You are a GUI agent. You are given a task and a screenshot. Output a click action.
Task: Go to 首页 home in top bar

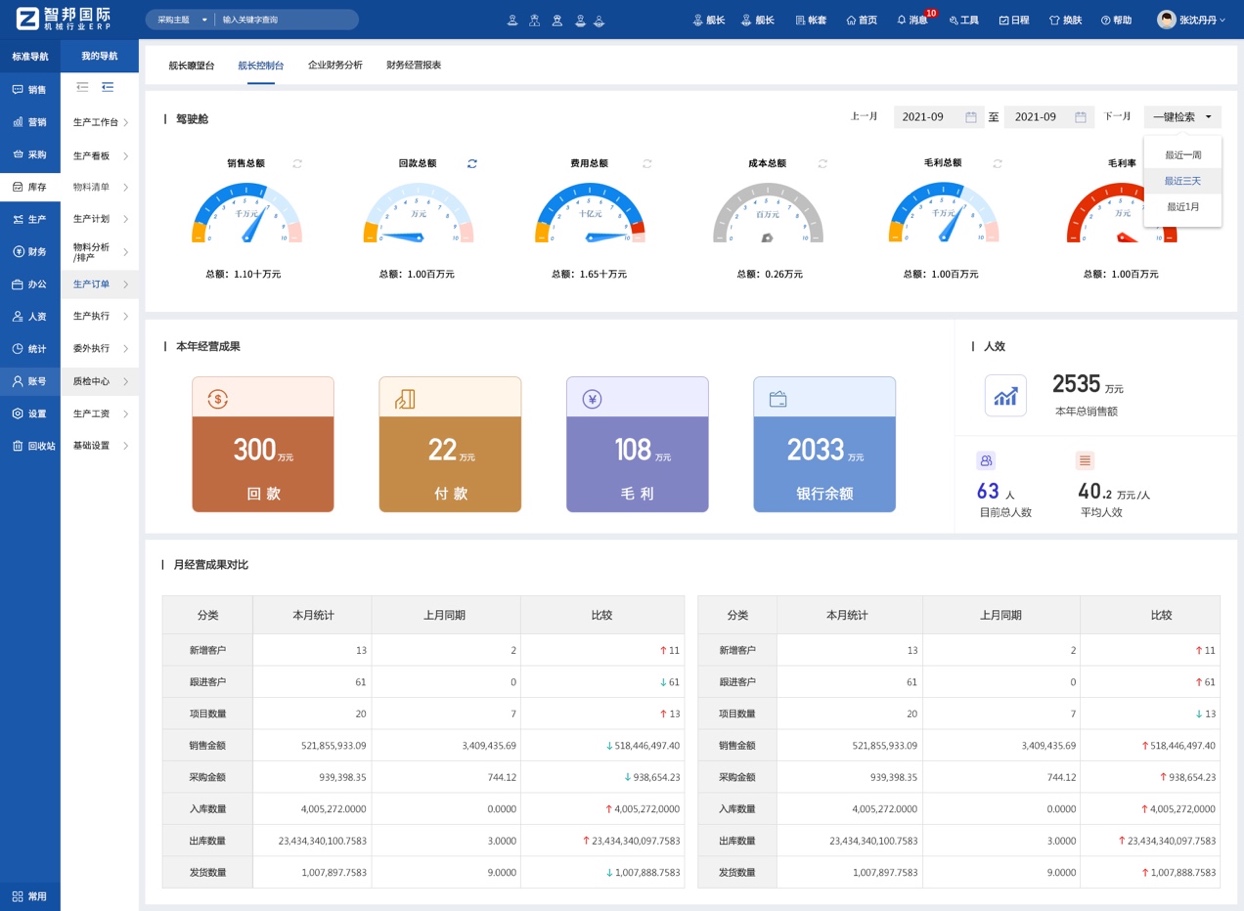pyautogui.click(x=861, y=20)
